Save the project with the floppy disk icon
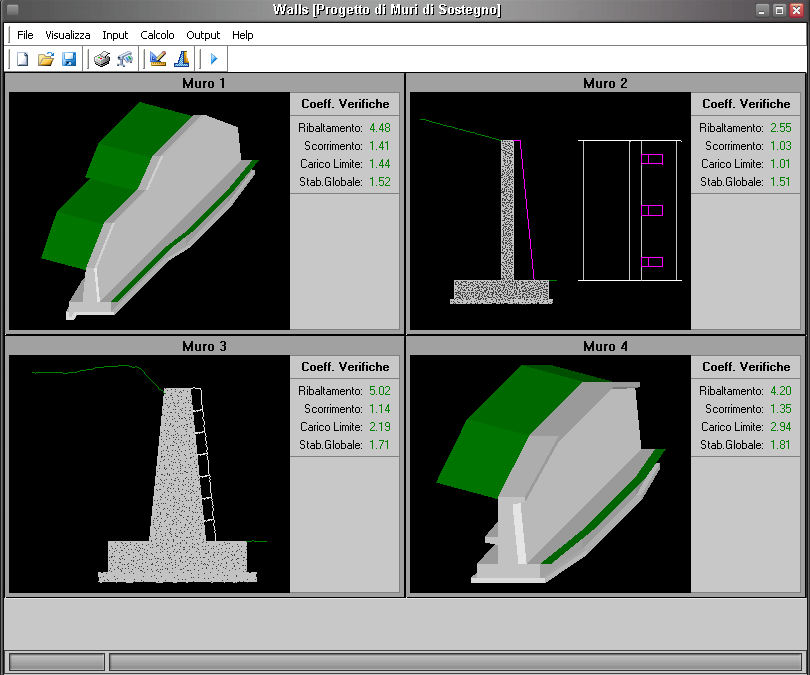The height and width of the screenshot is (675, 810). [69, 59]
